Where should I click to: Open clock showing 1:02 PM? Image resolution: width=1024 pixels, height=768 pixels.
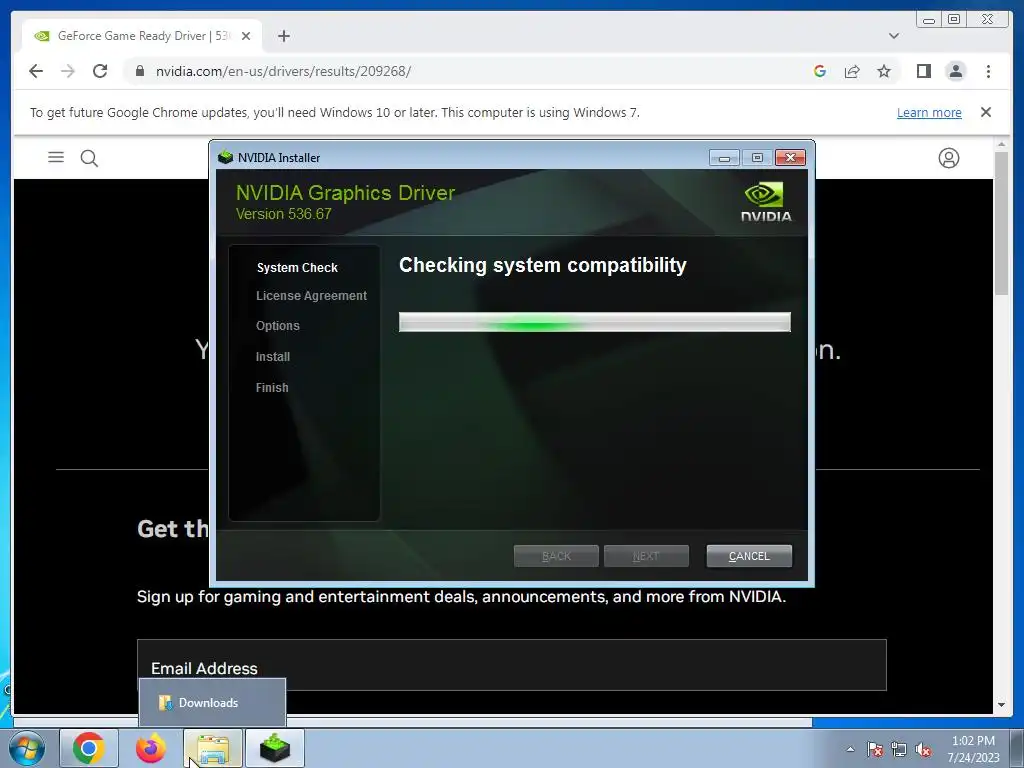click(973, 749)
